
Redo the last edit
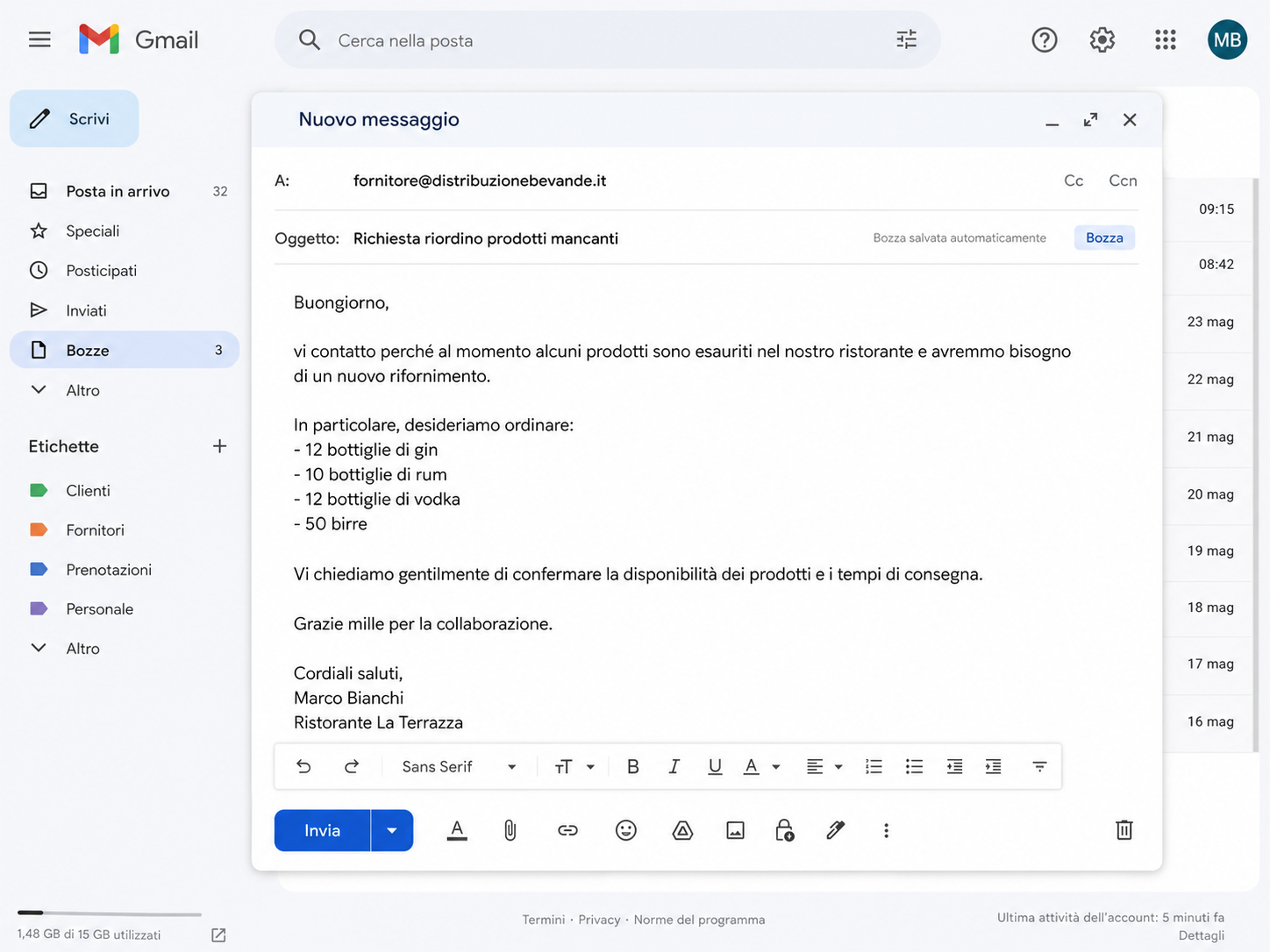pos(352,766)
